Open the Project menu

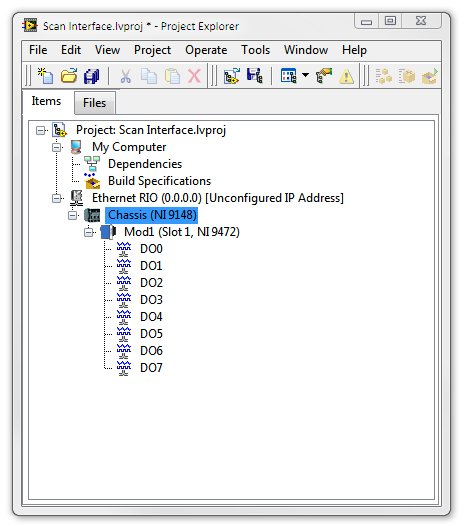click(x=152, y=50)
